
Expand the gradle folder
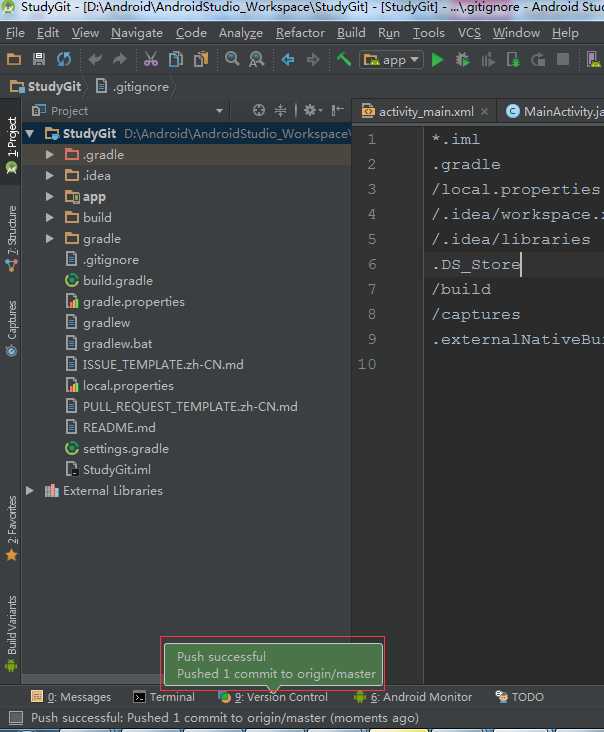(x=49, y=239)
